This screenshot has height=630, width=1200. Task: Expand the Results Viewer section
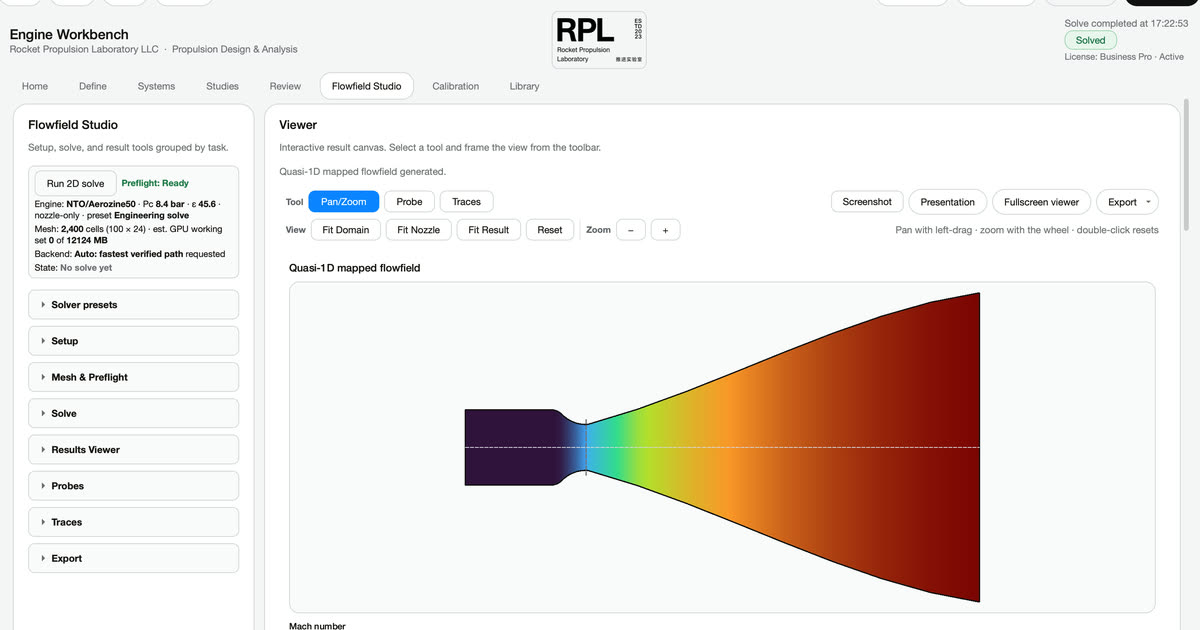[x=133, y=450]
